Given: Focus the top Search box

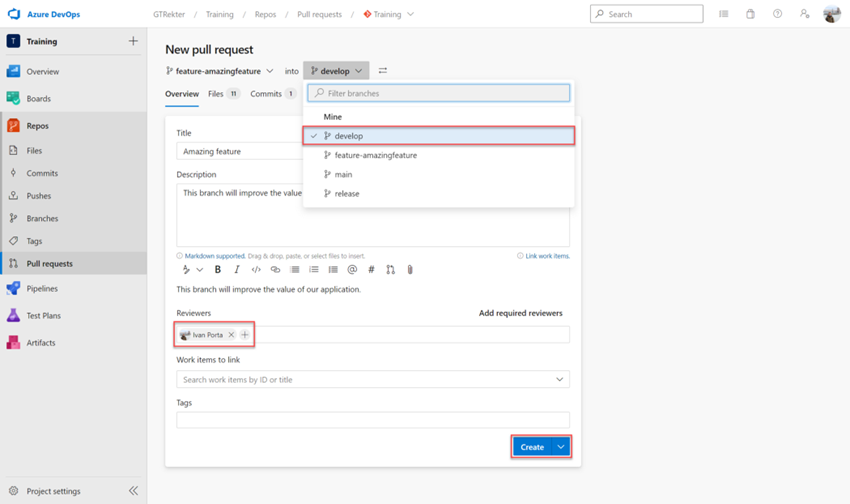Looking at the screenshot, I should (x=646, y=14).
